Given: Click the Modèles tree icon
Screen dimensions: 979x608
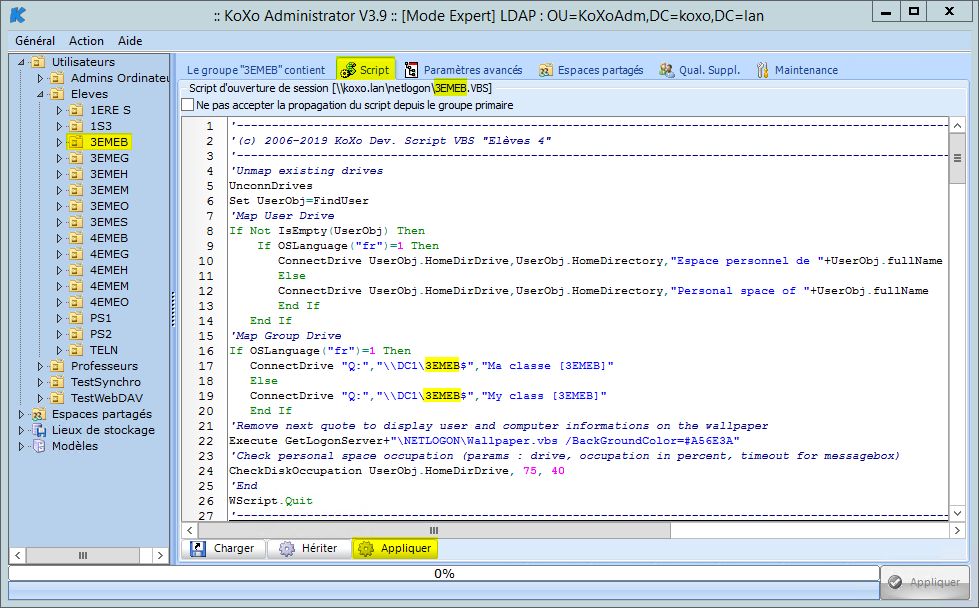Looking at the screenshot, I should tap(39, 446).
